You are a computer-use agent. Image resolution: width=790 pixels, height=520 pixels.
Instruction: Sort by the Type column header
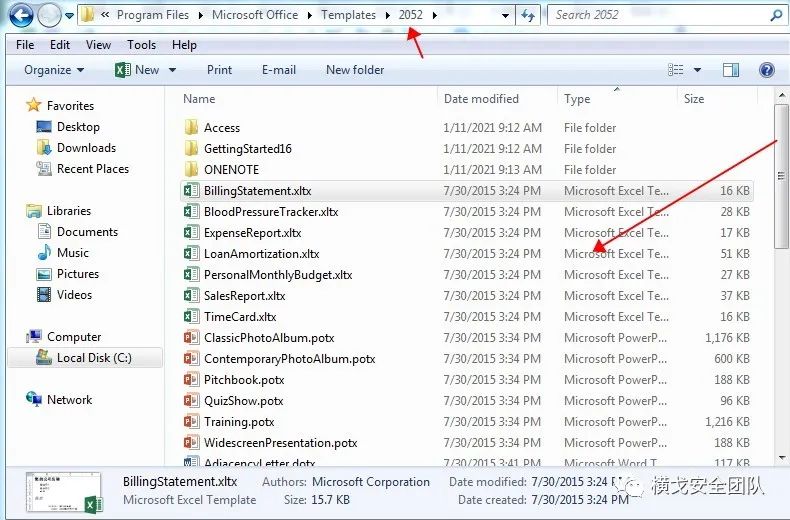click(577, 99)
